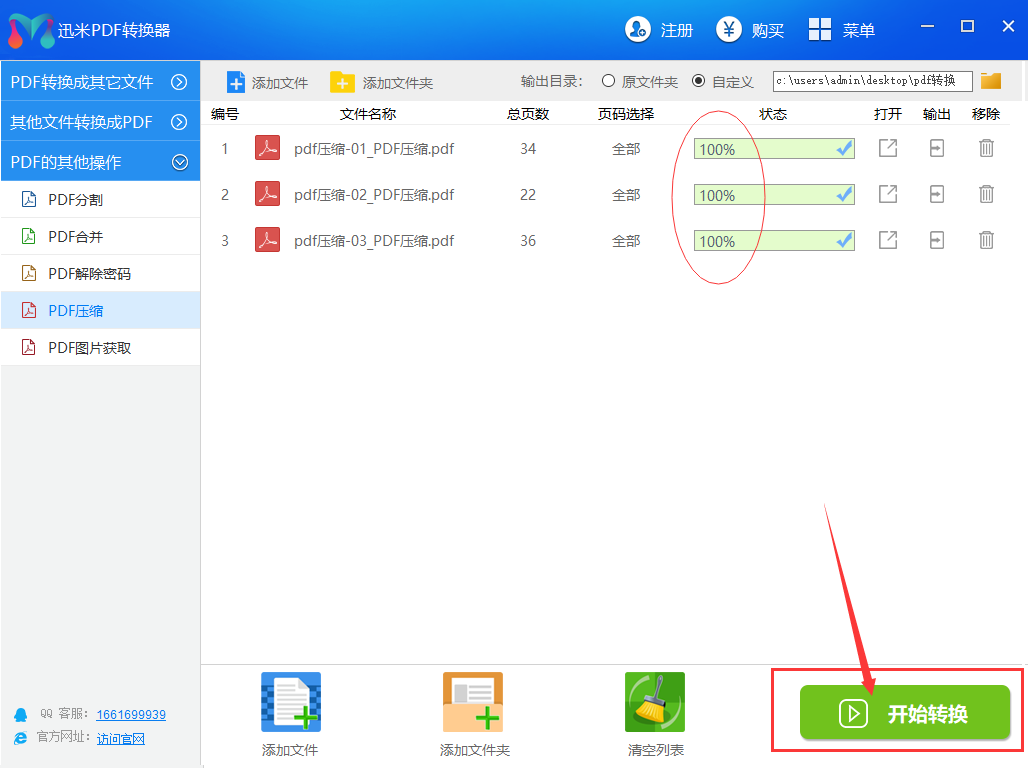Delete pdf压缩-03 row with trash icon
Image resolution: width=1028 pixels, height=768 pixels.
[x=986, y=240]
